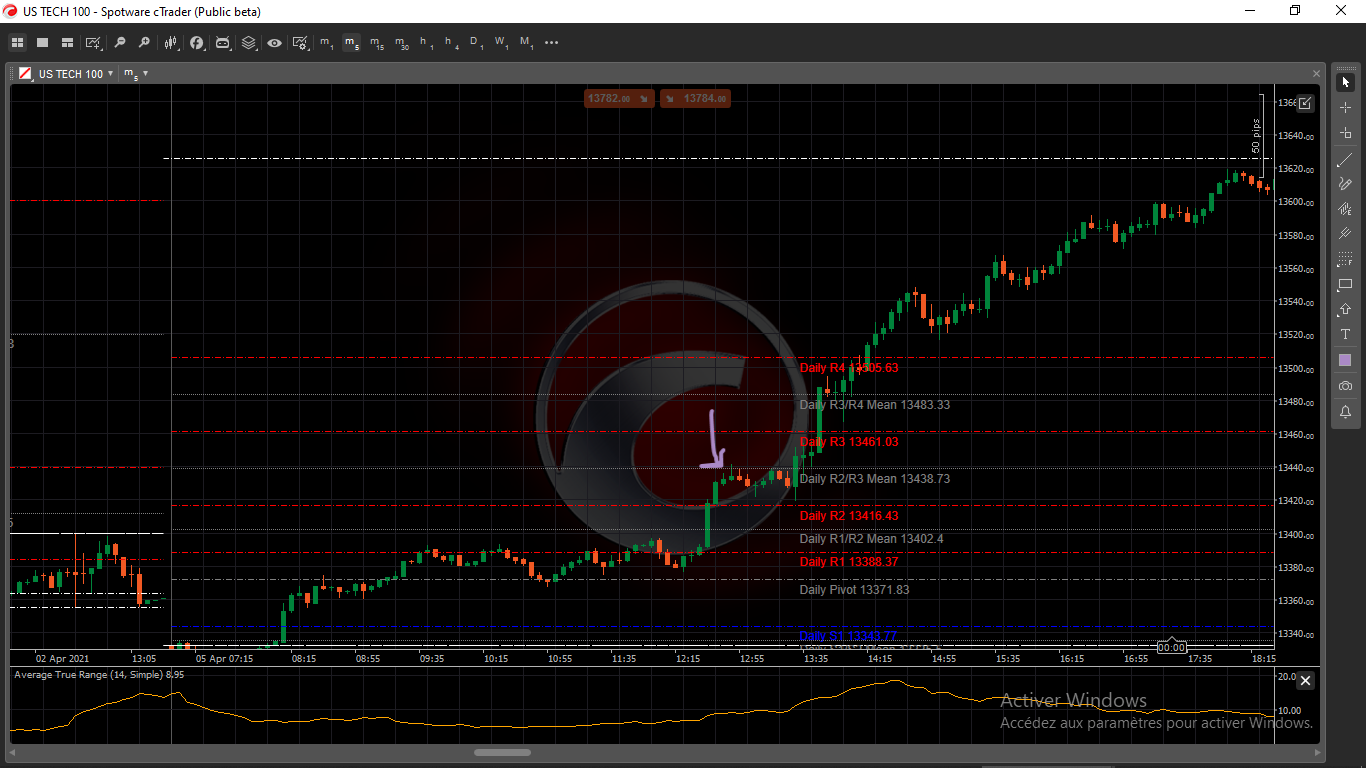The width and height of the screenshot is (1366, 768).
Task: Select the text annotation tool
Action: (x=1345, y=334)
